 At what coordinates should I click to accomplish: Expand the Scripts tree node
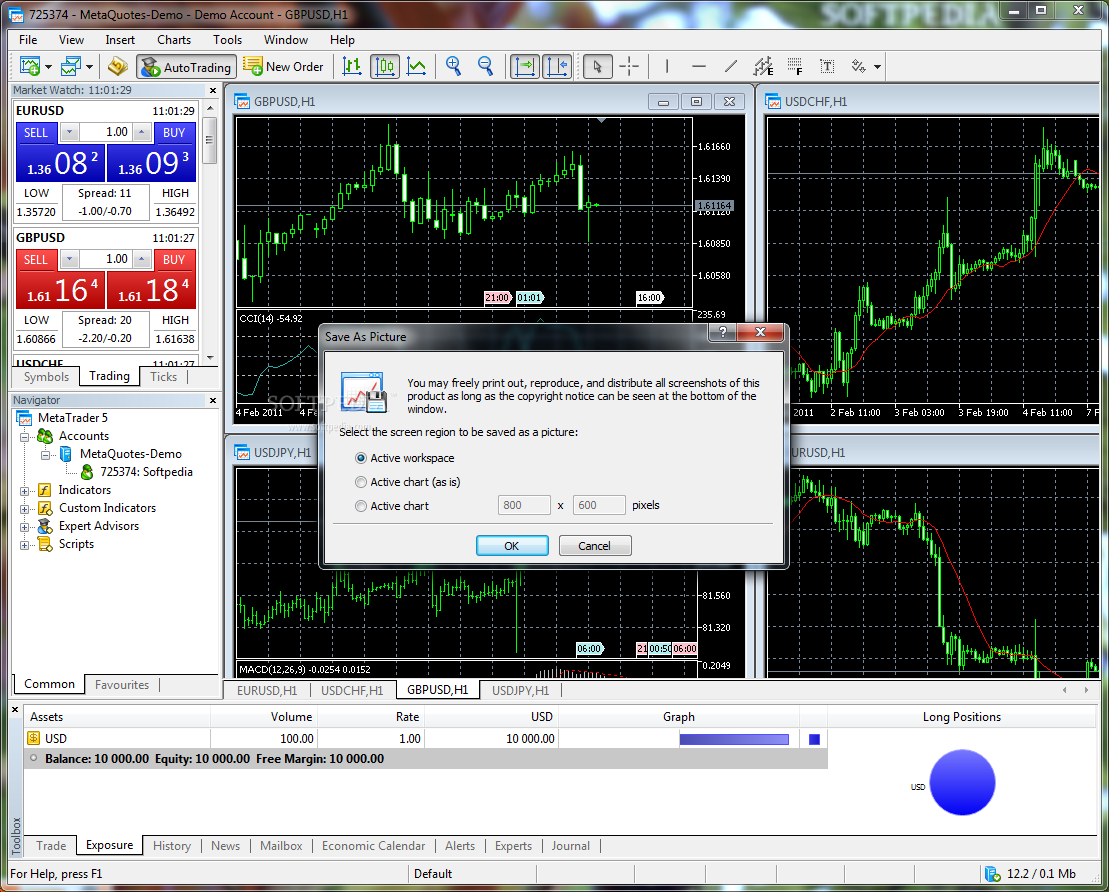24,545
